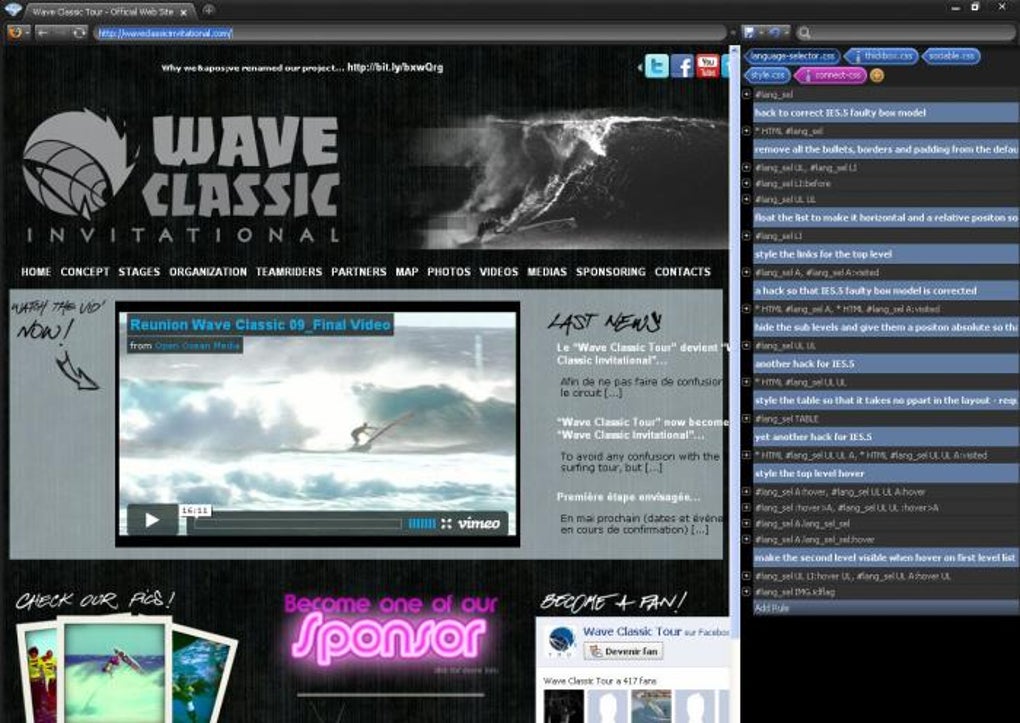
Task: Open the pink connect-css stylesheet tab
Action: (x=831, y=75)
